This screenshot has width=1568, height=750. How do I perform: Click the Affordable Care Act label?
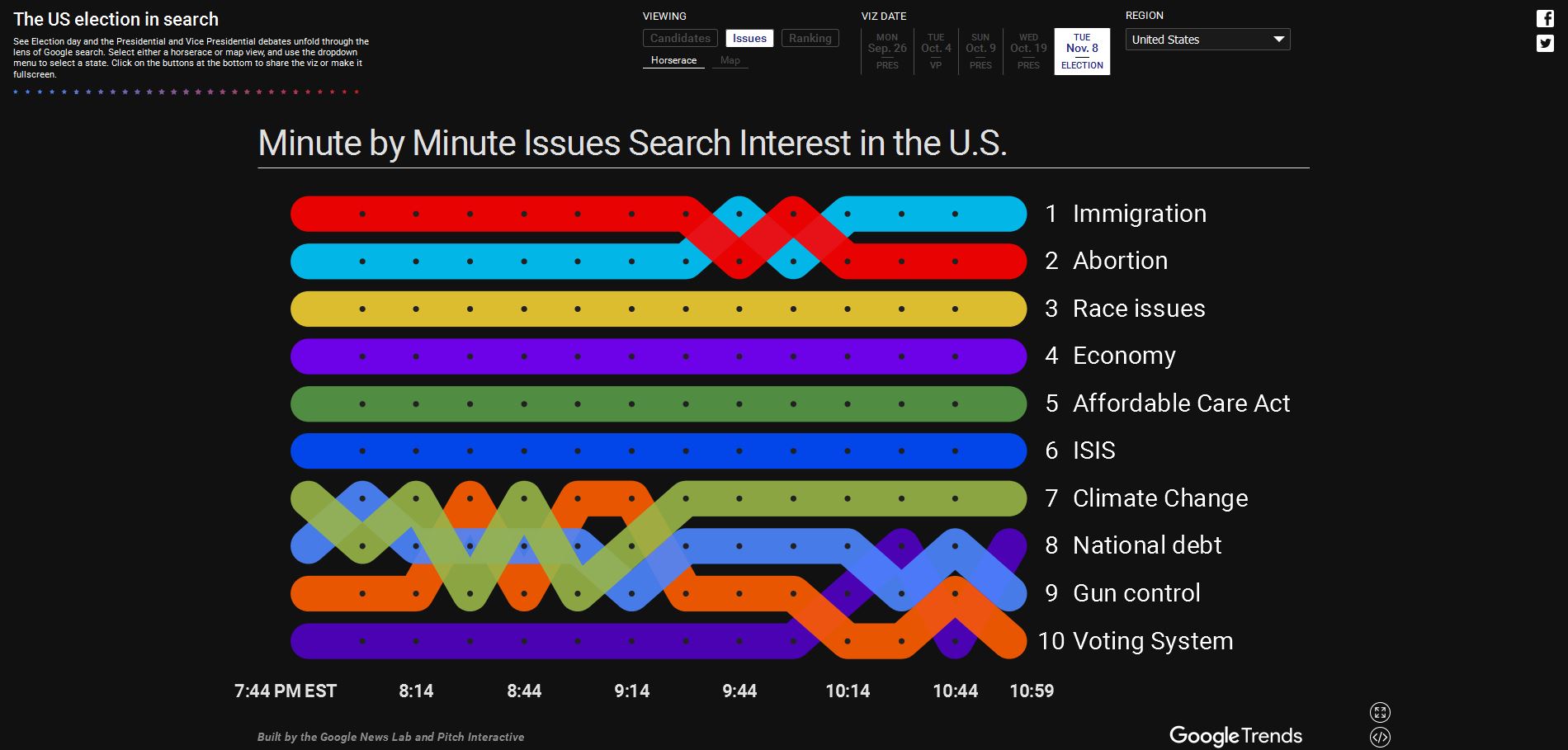pos(1181,403)
